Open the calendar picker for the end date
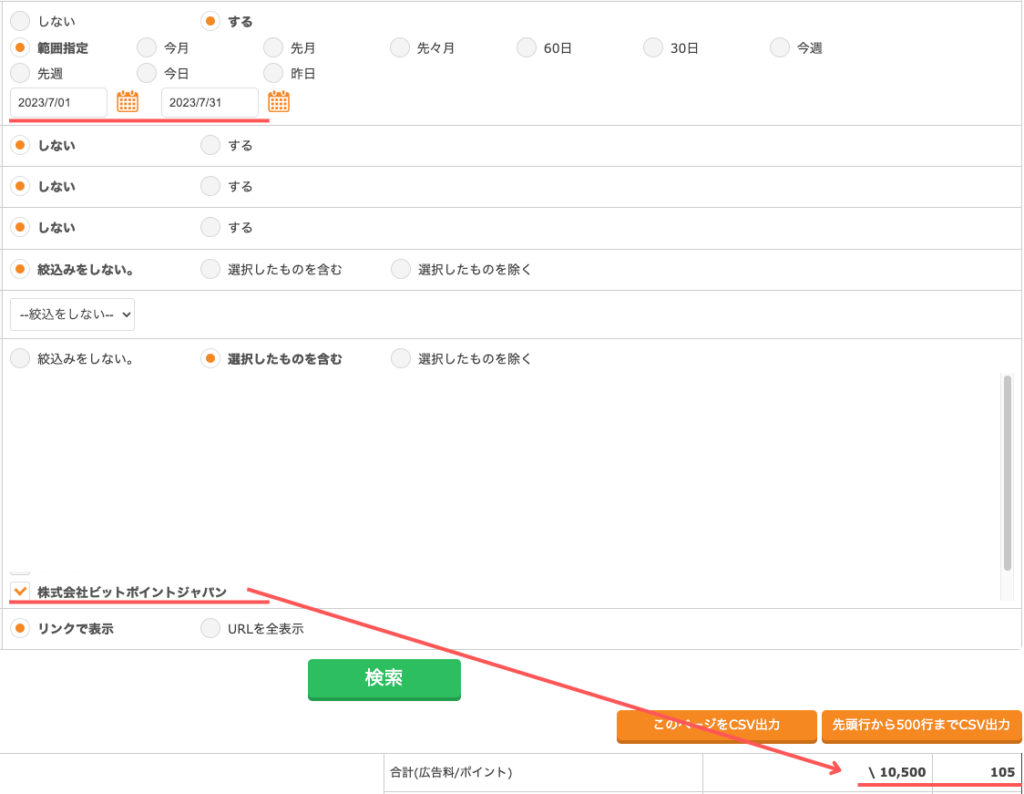Image resolution: width=1024 pixels, height=794 pixels. (x=279, y=100)
